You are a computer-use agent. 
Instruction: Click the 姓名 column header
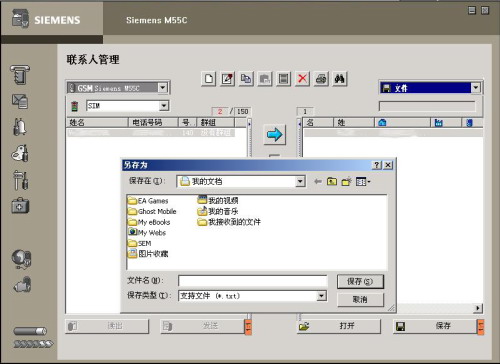click(97, 123)
